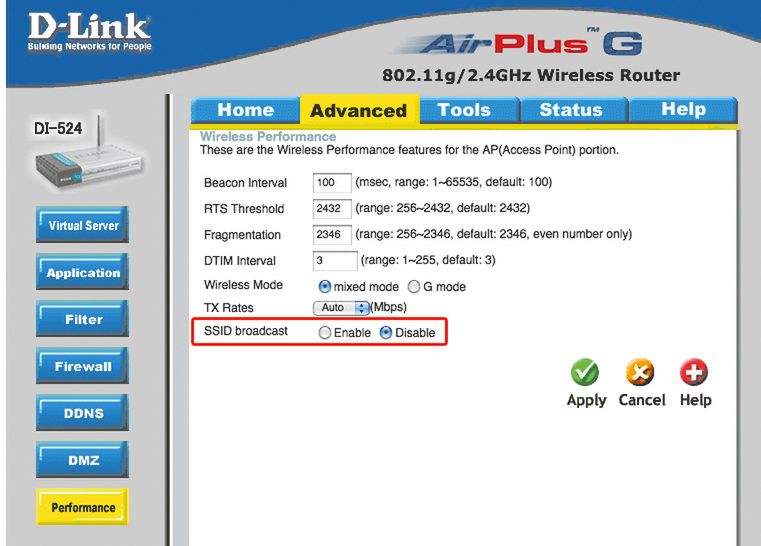The width and height of the screenshot is (761, 546).
Task: Click the RTS Threshold label
Action: (244, 209)
